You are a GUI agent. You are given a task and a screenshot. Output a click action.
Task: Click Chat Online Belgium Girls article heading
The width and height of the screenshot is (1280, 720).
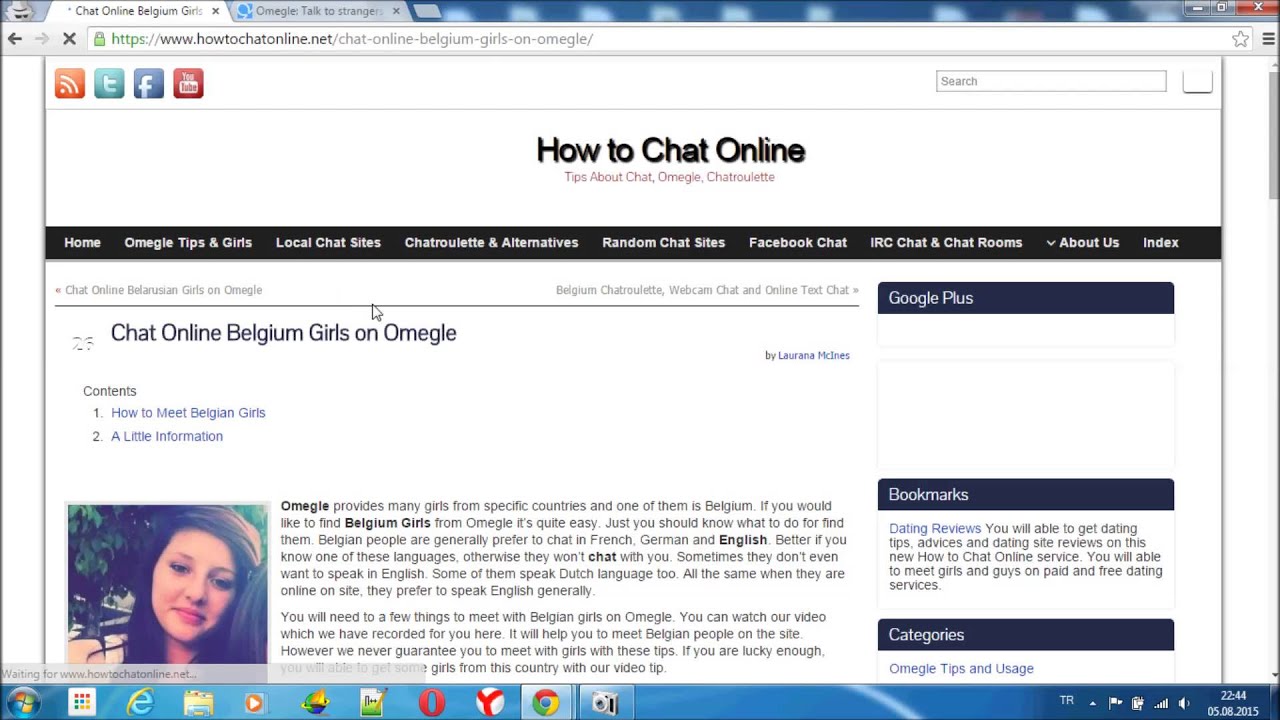(x=283, y=333)
